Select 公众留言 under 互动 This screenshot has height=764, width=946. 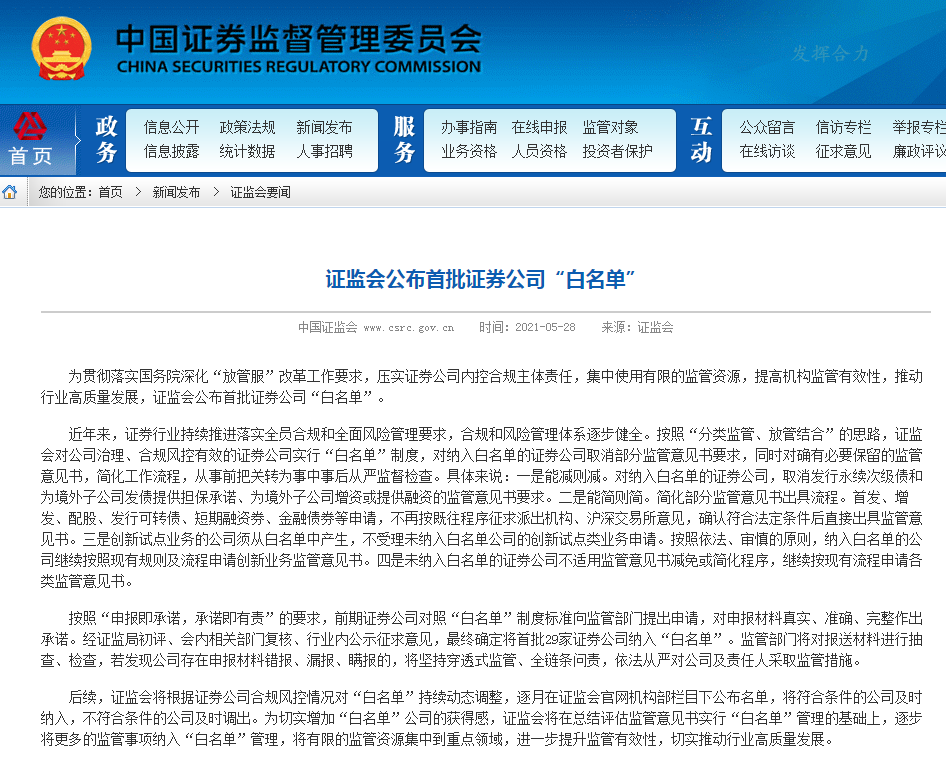[768, 128]
